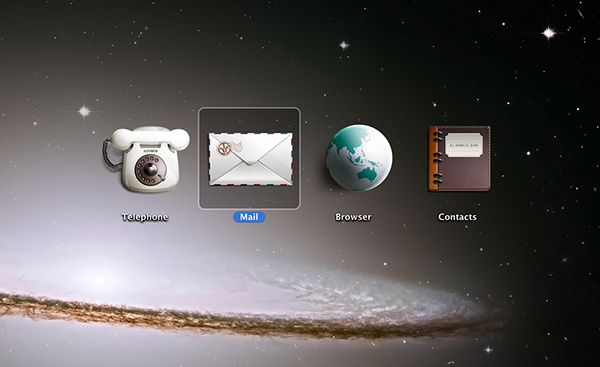Click the postmark stamp on the envelope
Viewport: 600px width, 367px height.
(x=230, y=148)
